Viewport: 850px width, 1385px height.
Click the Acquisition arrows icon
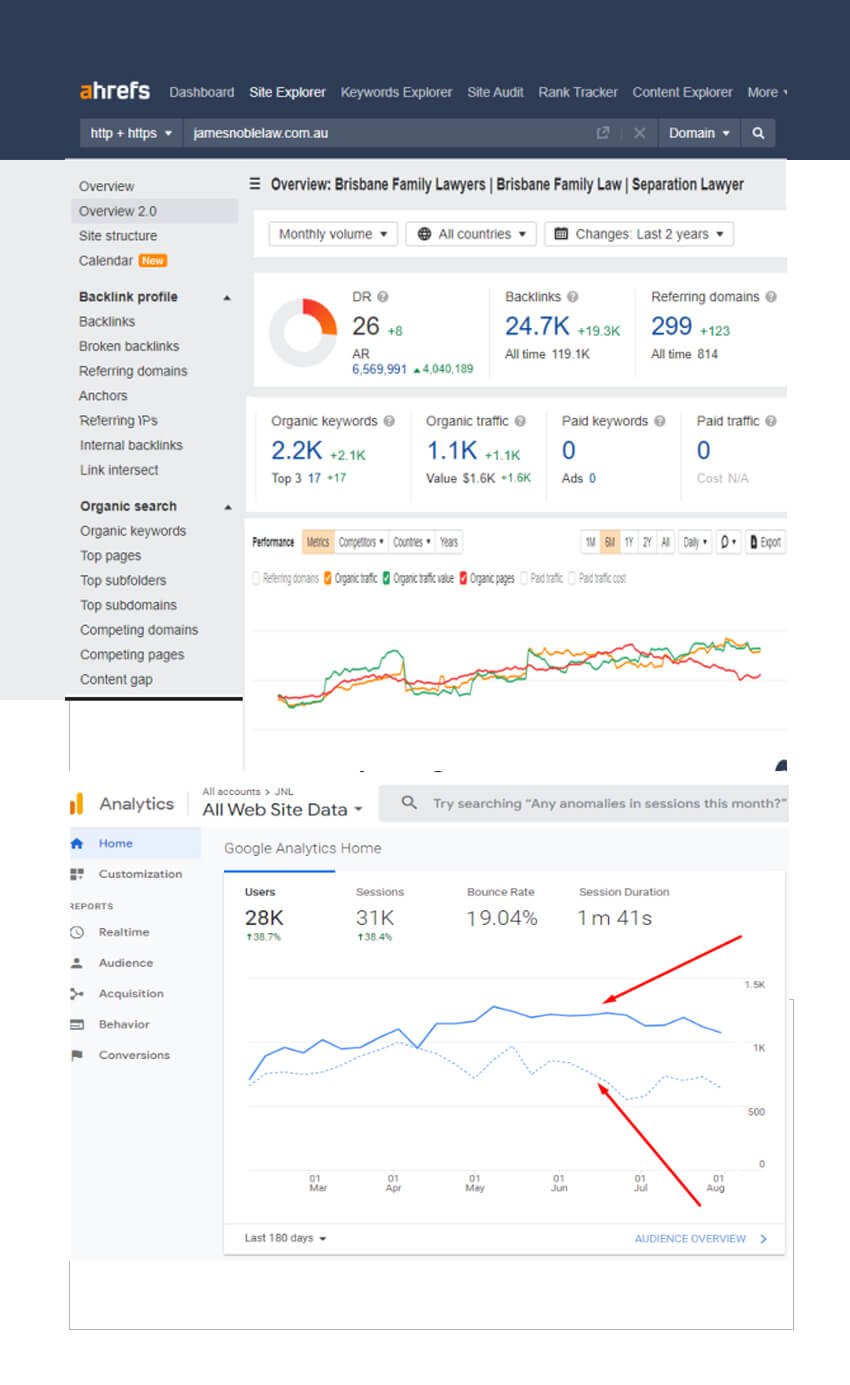pyautogui.click(x=77, y=994)
